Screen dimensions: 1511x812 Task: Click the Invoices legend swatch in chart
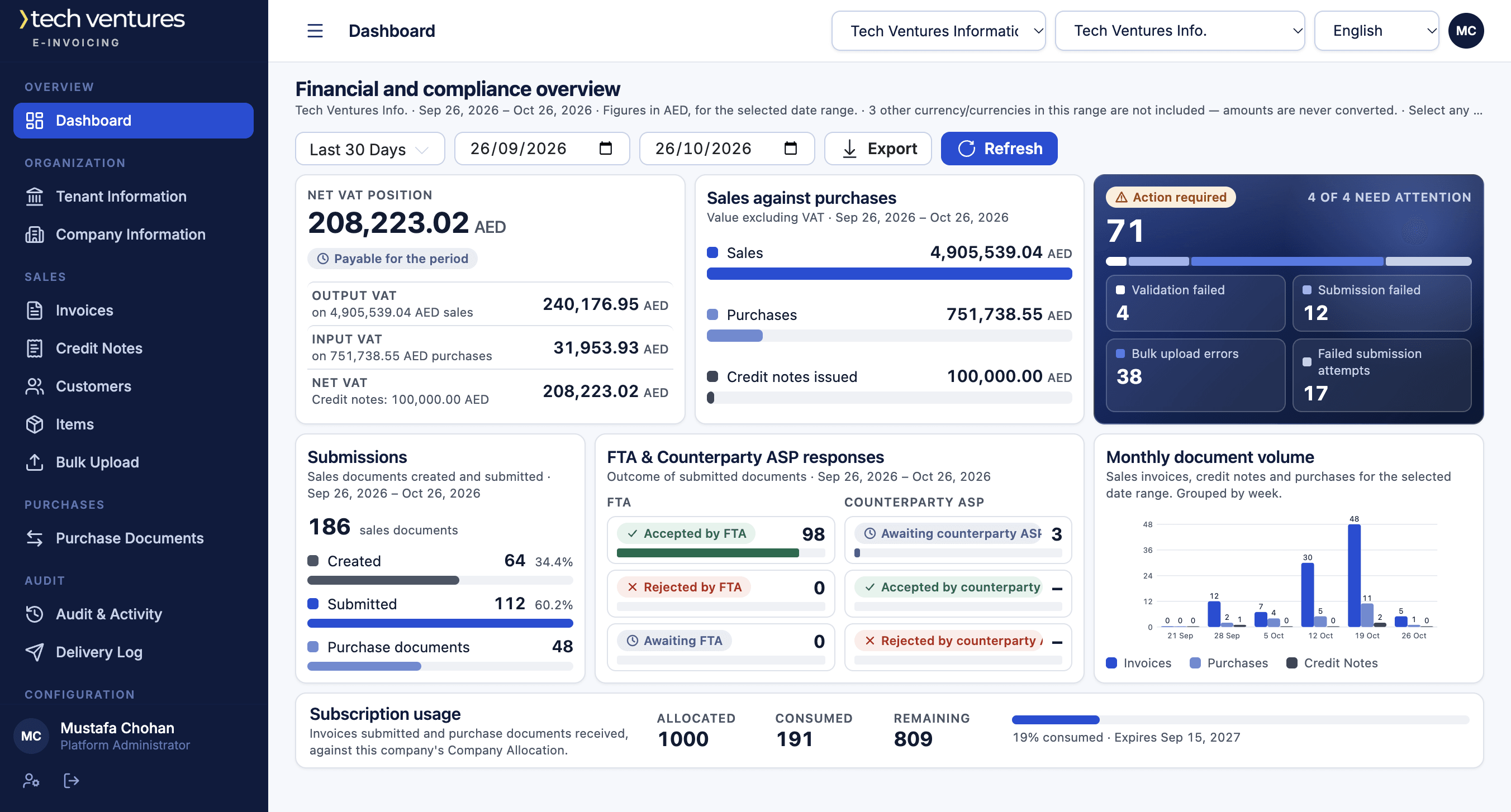pos(1111,663)
